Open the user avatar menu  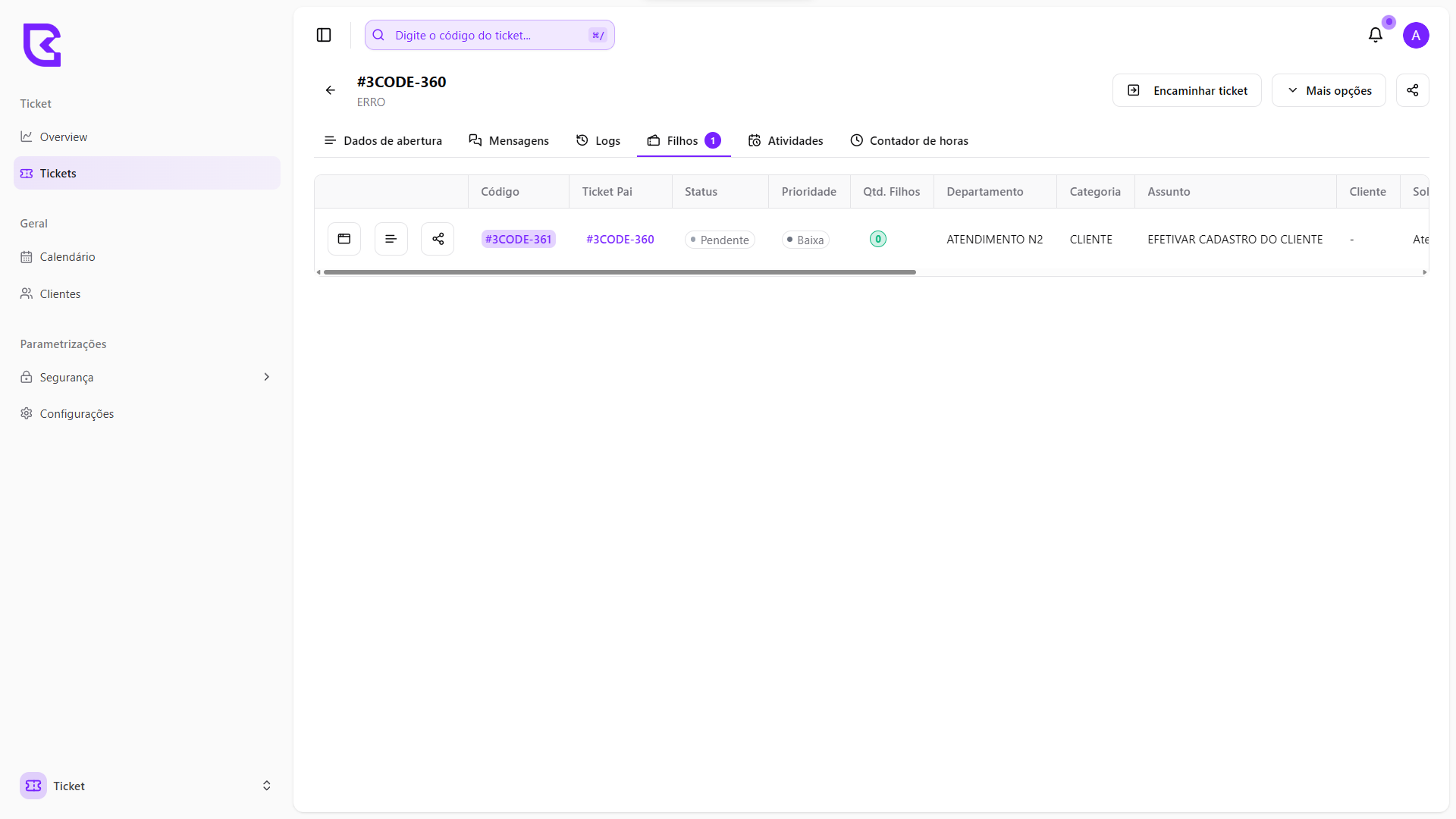1415,35
